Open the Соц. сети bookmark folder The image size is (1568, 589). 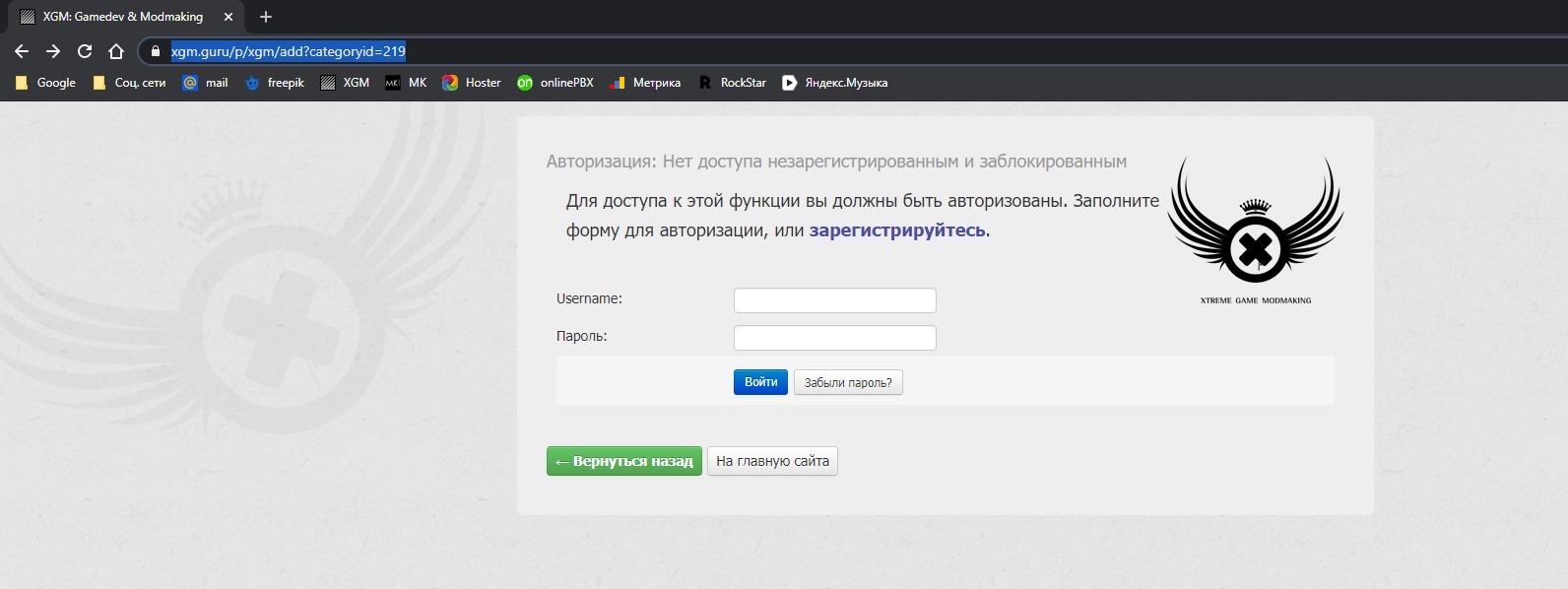129,83
